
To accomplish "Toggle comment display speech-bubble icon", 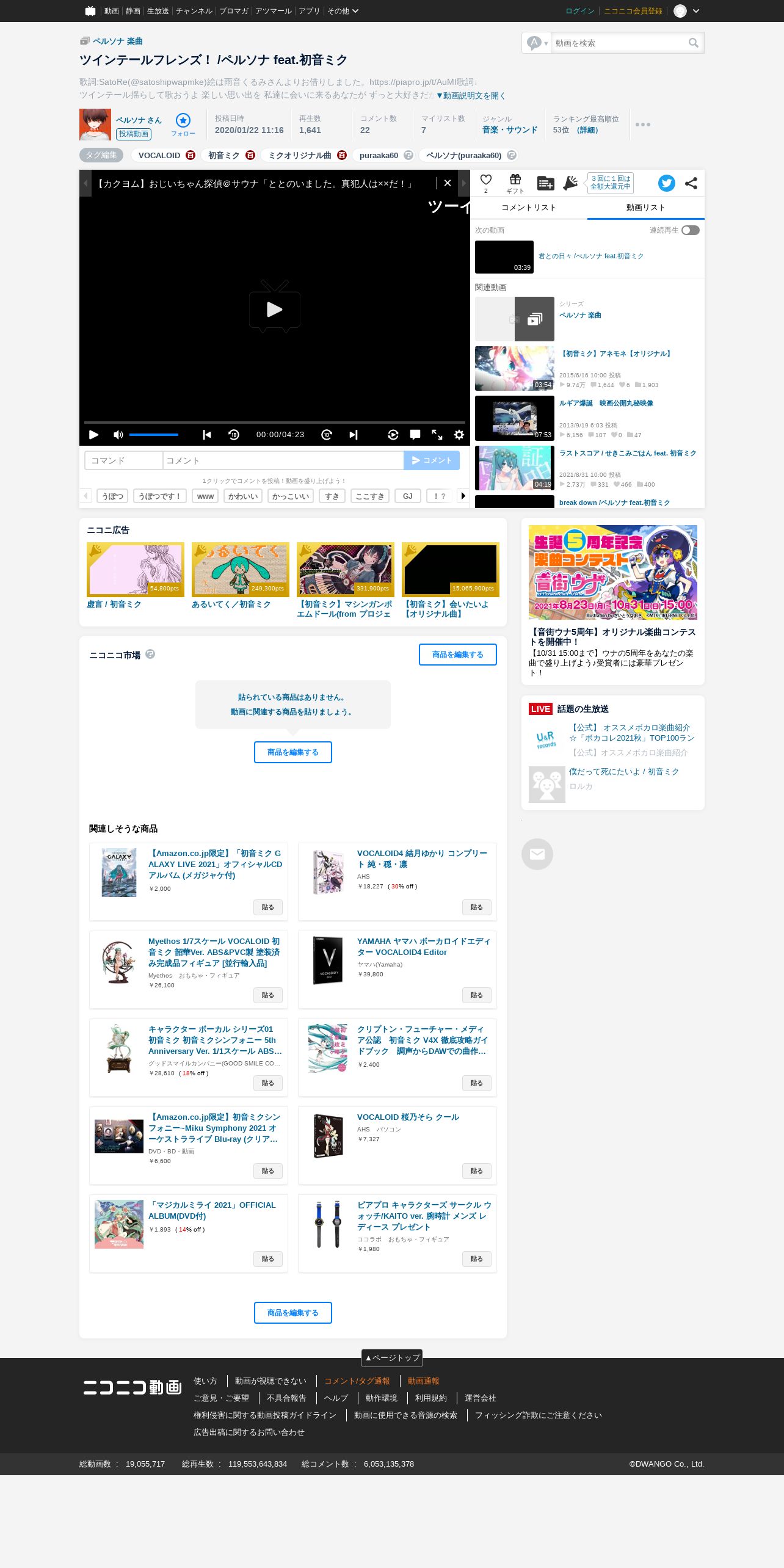I will 415,435.
